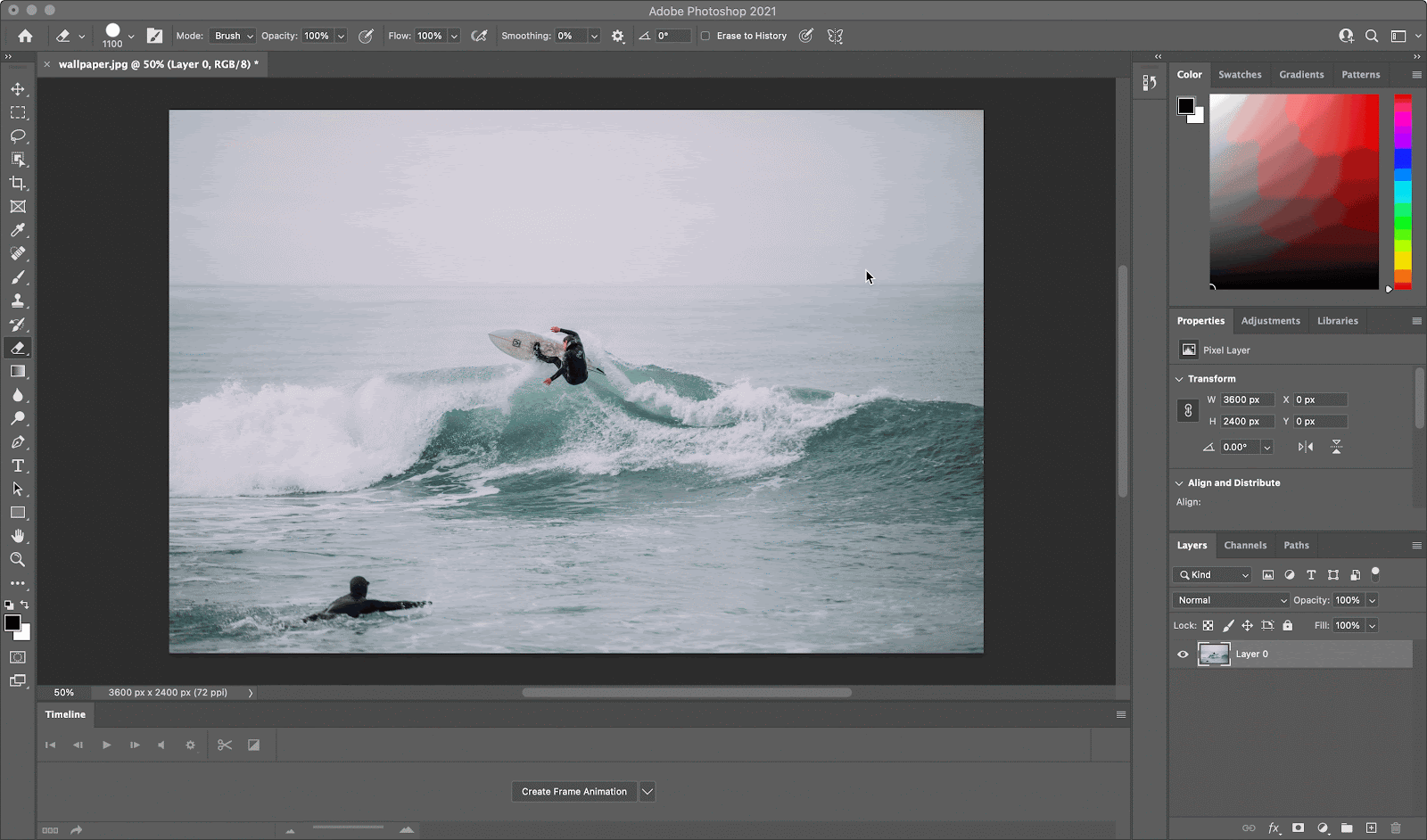Click the Transform width input field
Viewport: 1427px width, 840px height.
pos(1246,400)
